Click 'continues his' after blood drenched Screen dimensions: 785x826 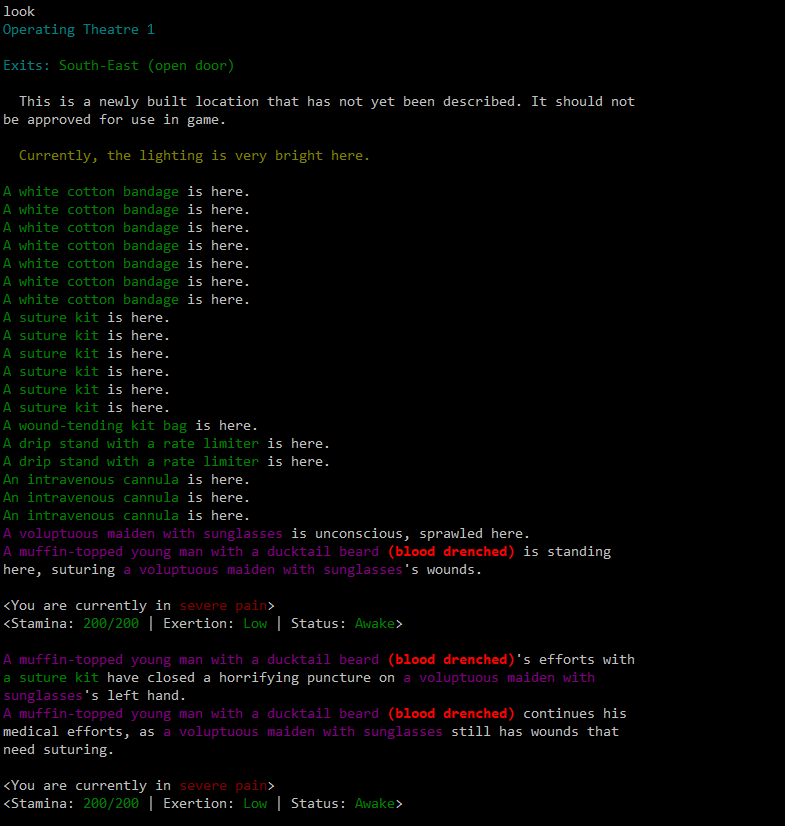[575, 714]
